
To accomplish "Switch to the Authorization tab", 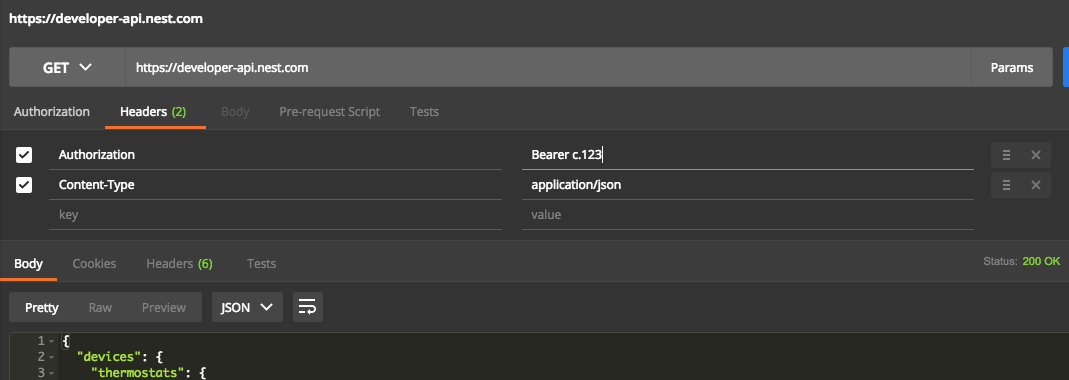I will pyautogui.click(x=52, y=112).
